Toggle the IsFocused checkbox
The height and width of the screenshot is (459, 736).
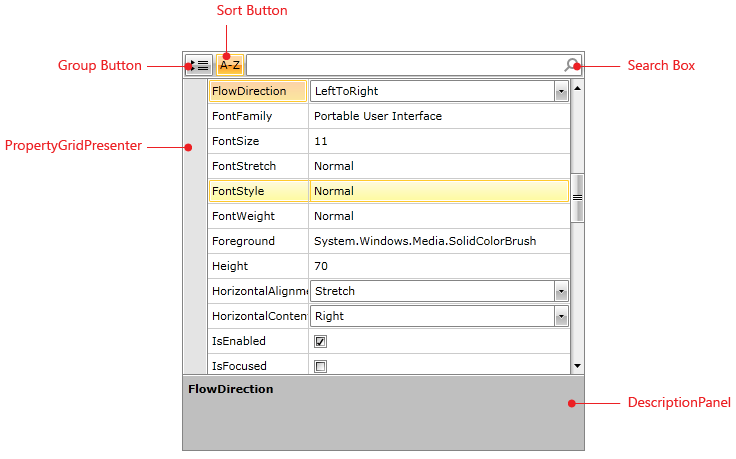pos(321,366)
